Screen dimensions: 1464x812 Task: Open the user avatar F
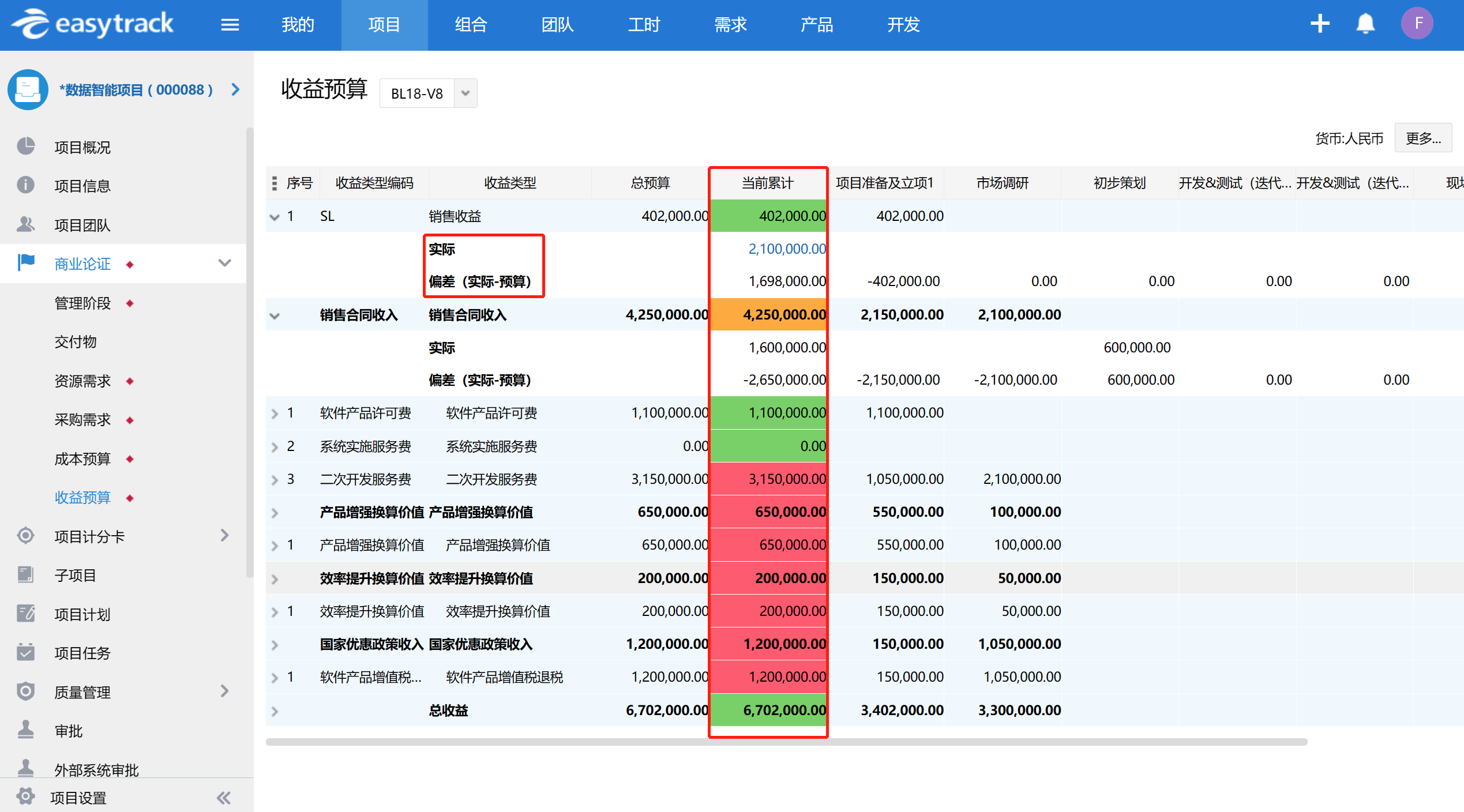click(1417, 24)
